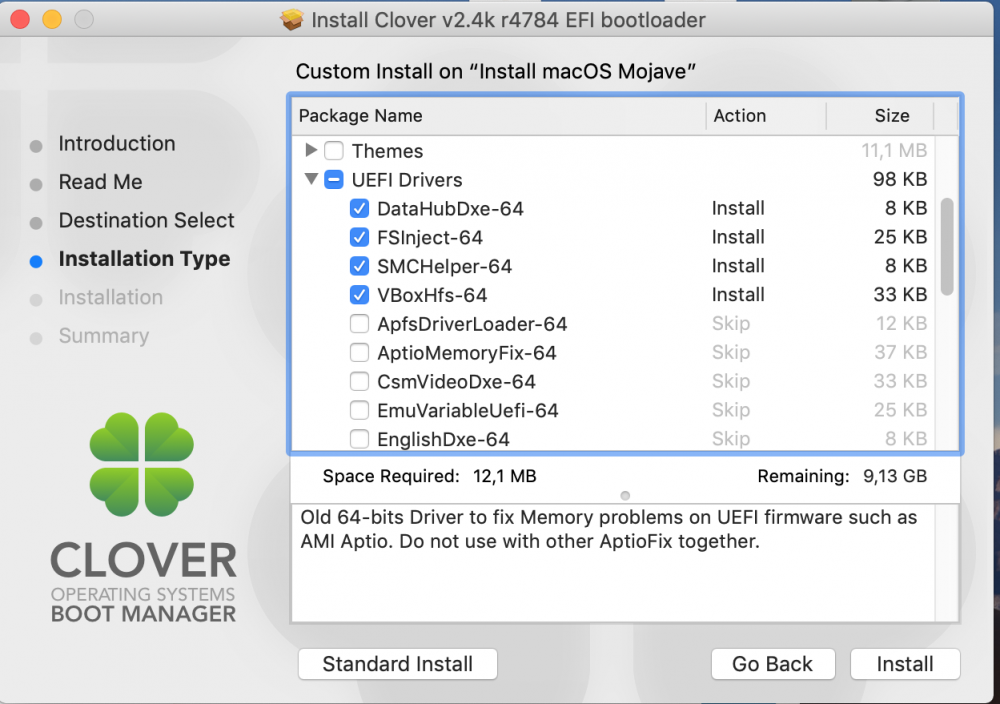The width and height of the screenshot is (1000, 704).
Task: Select the Read Me step
Action: point(100,182)
